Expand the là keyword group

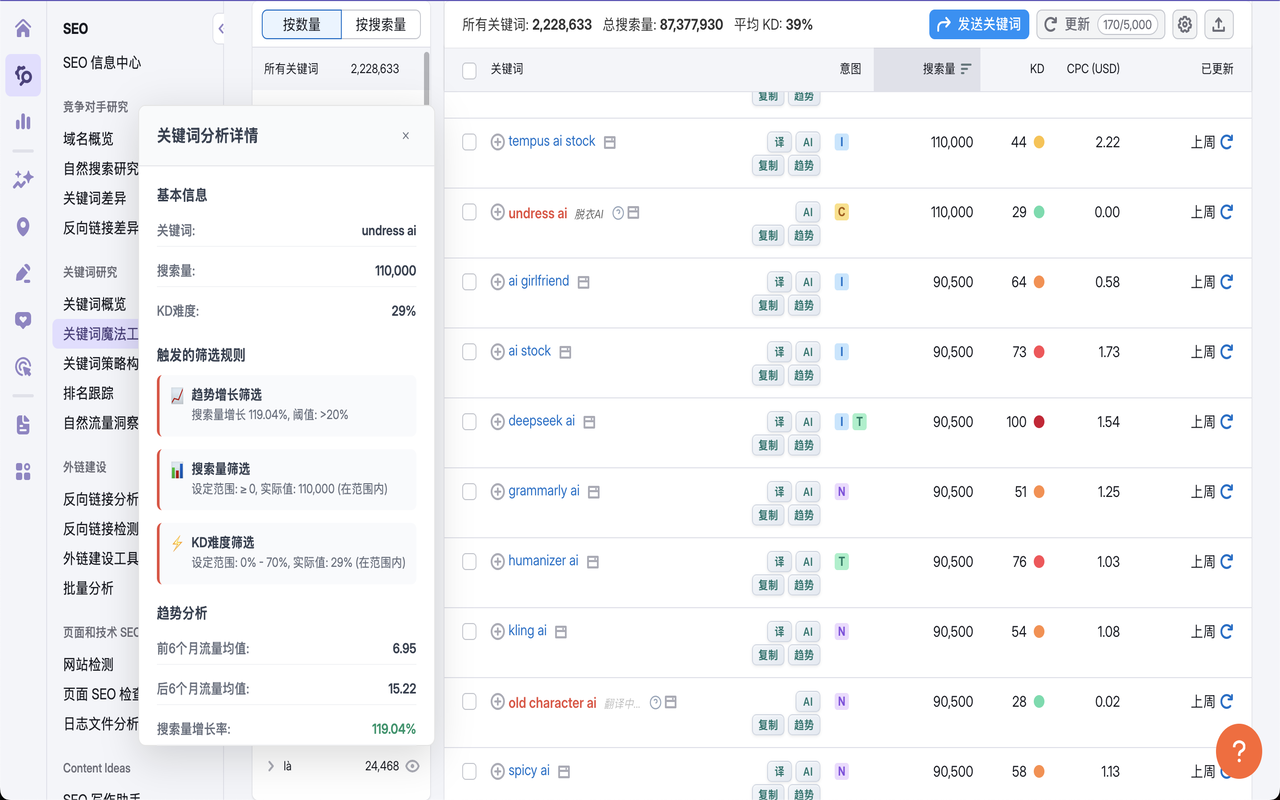click(270, 766)
